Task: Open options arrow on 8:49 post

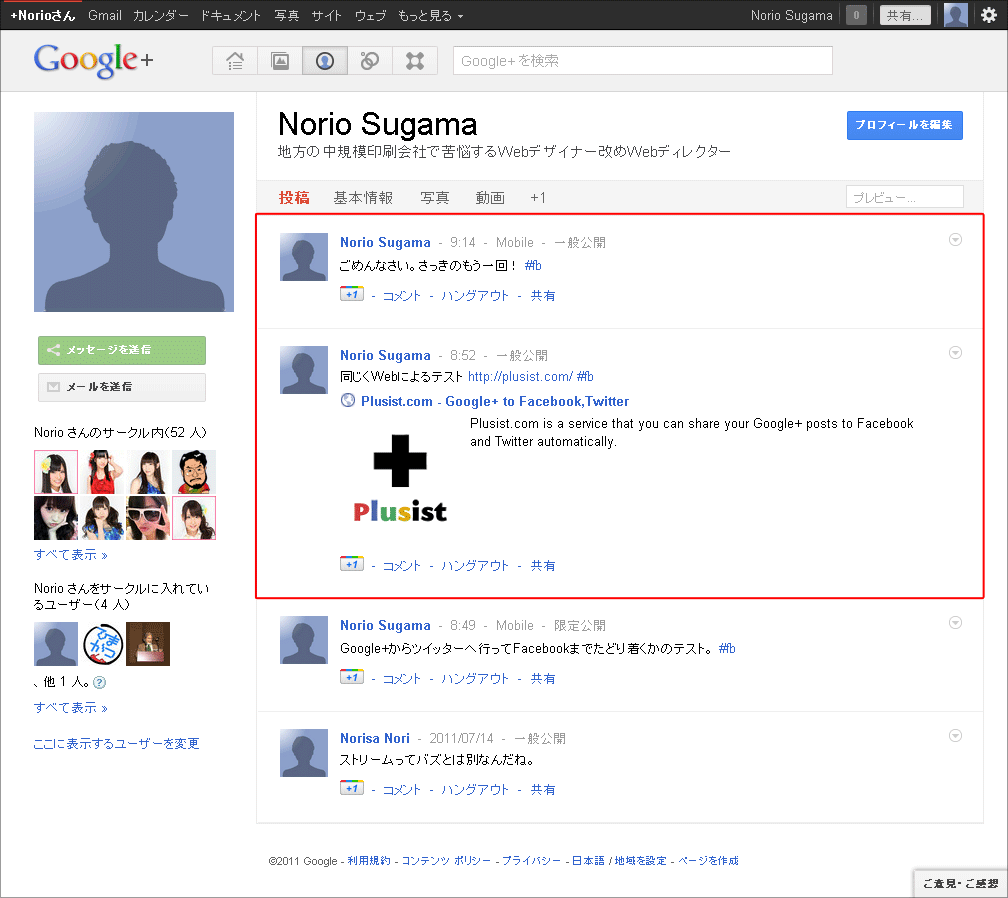Action: click(955, 622)
